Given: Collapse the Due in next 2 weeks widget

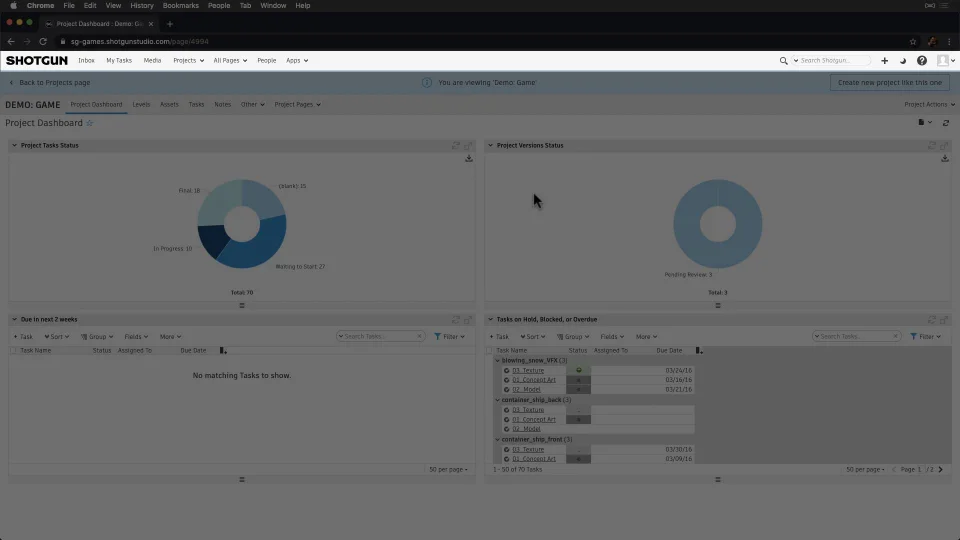Looking at the screenshot, I should [14, 320].
